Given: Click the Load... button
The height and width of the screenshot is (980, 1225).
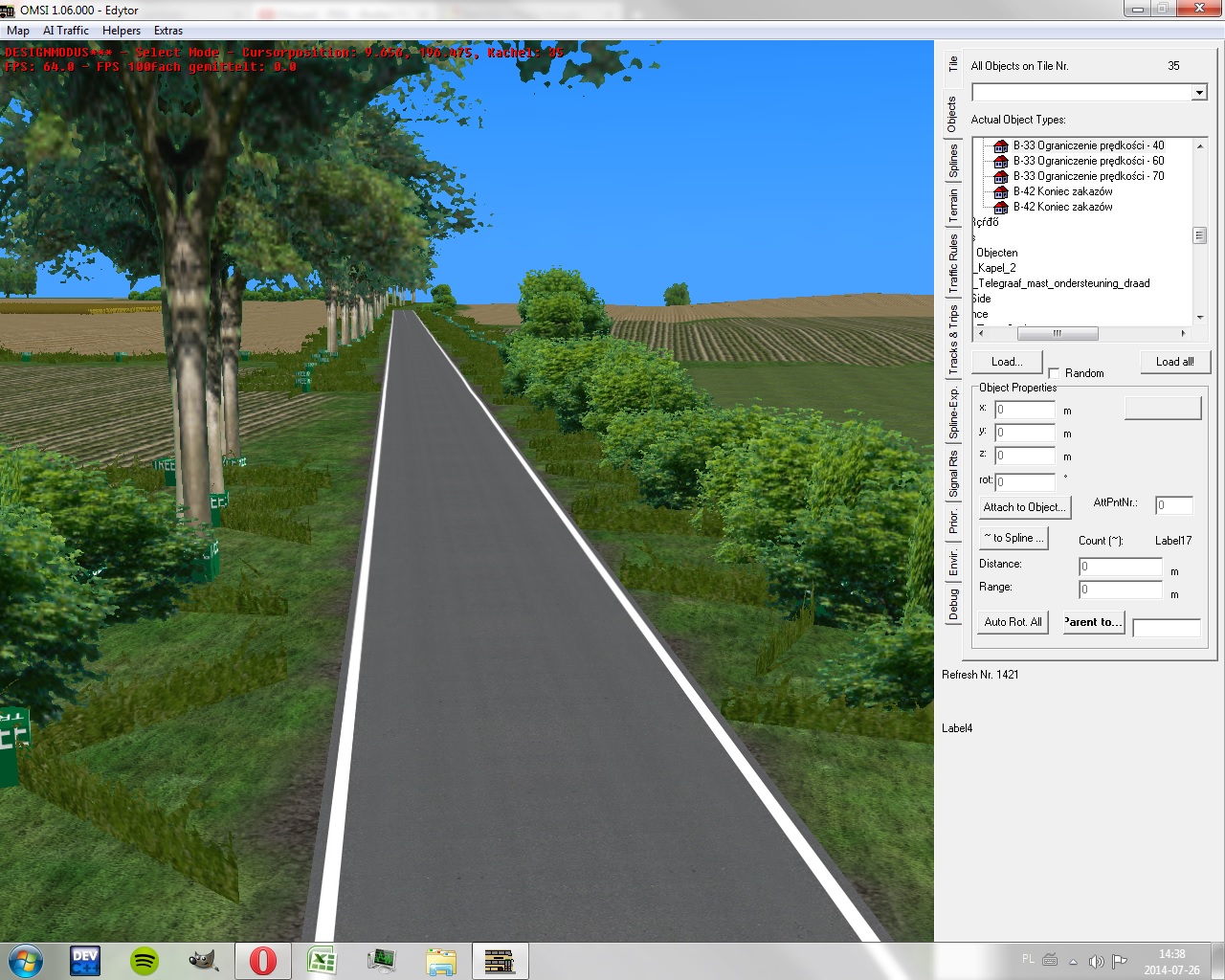Looking at the screenshot, I should tap(1007, 362).
